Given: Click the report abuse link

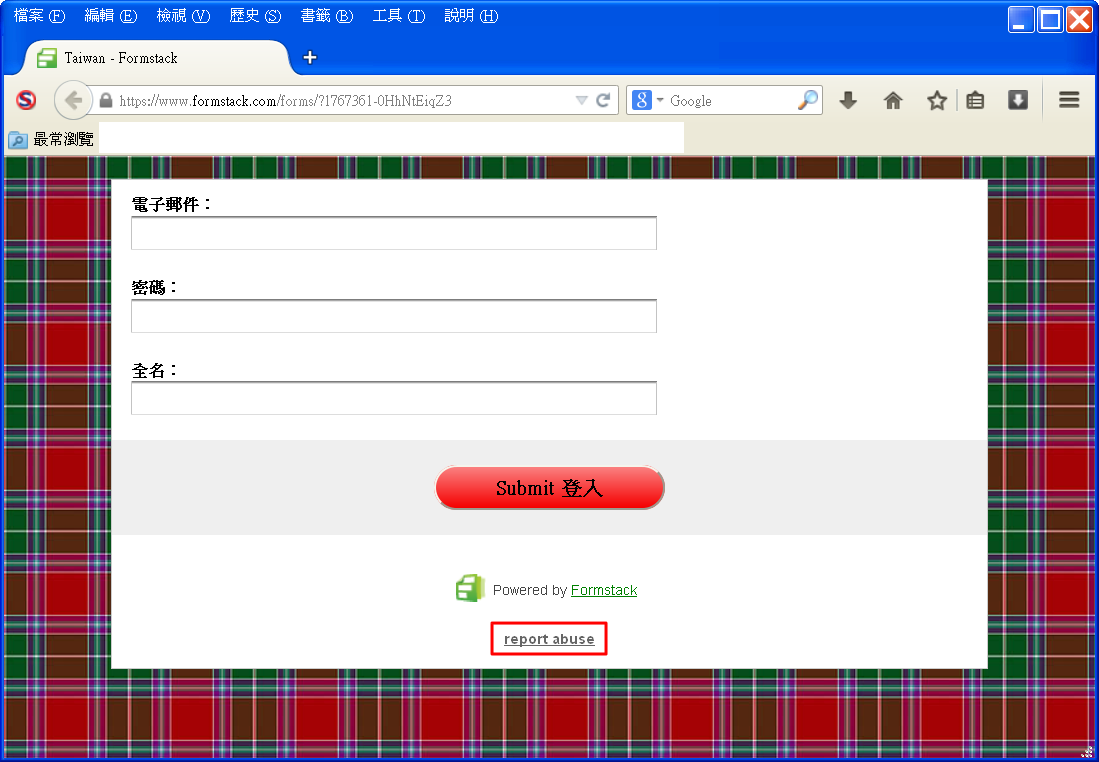Looking at the screenshot, I should pos(549,639).
